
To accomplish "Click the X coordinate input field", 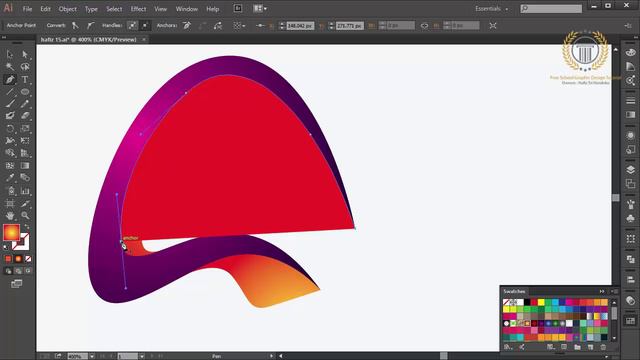I will pos(300,25).
